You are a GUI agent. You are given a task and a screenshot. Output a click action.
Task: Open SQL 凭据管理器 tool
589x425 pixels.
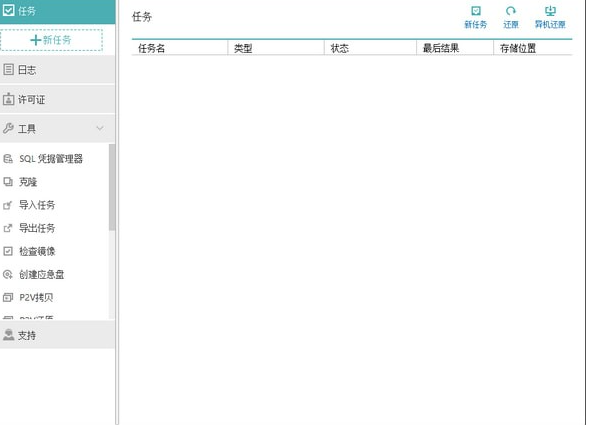(x=51, y=159)
